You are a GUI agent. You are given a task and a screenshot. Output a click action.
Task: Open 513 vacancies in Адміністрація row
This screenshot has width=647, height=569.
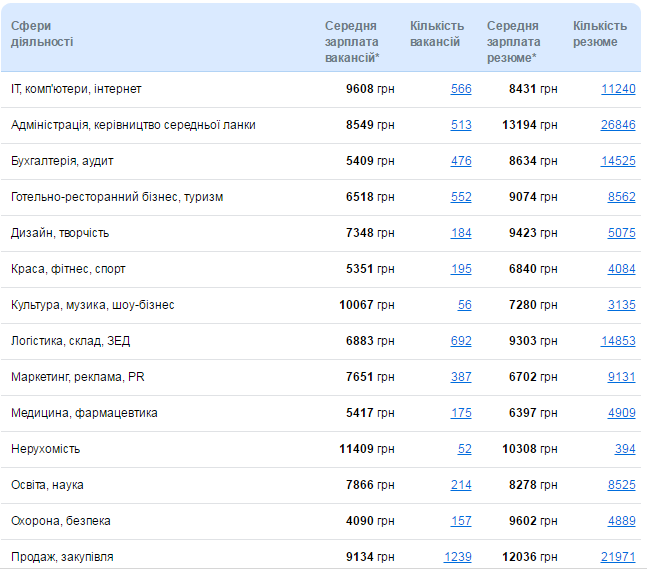[461, 125]
